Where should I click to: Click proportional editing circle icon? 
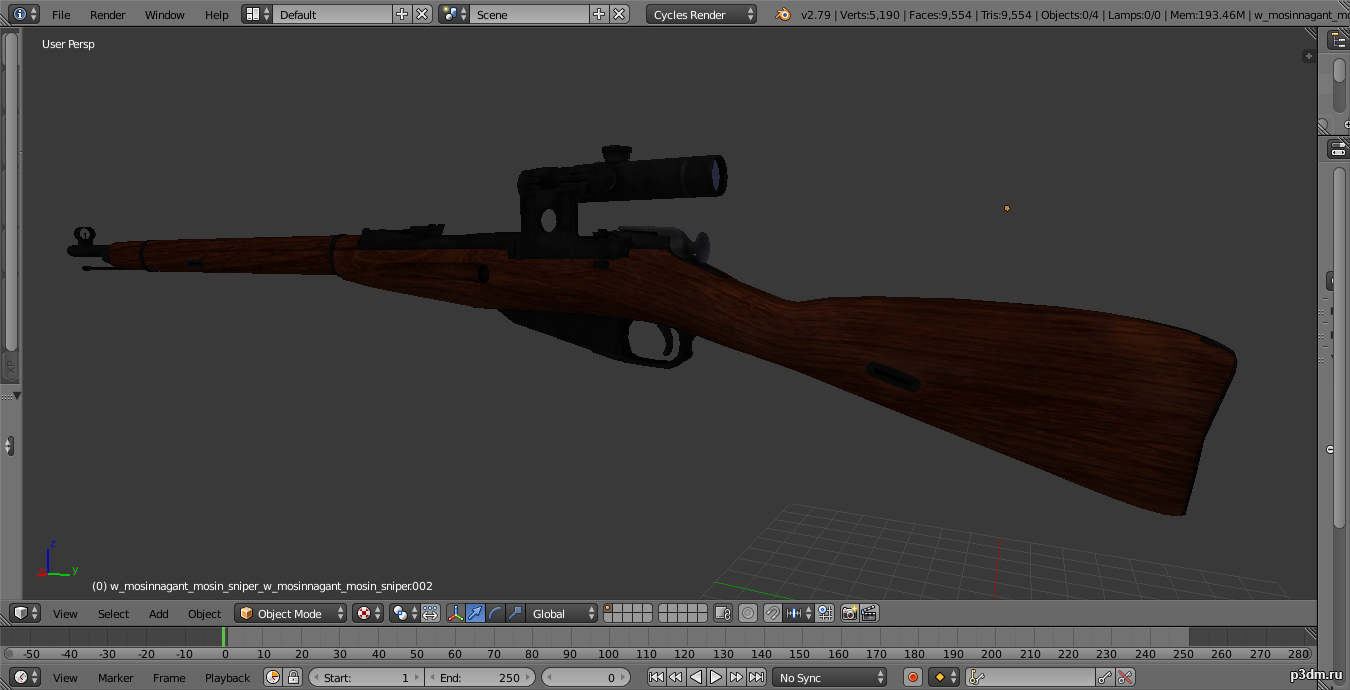pos(748,613)
